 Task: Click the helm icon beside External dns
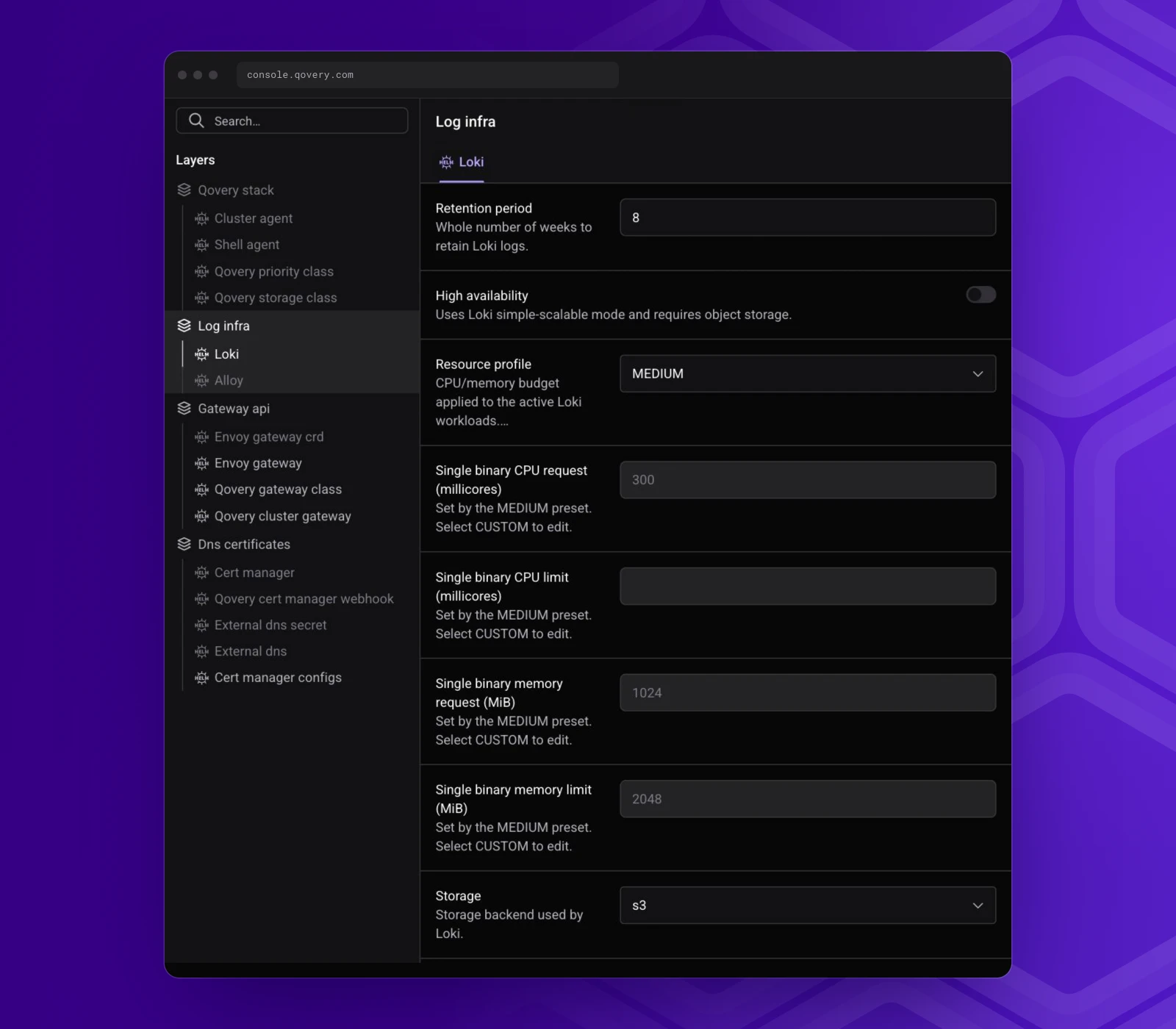pos(201,651)
